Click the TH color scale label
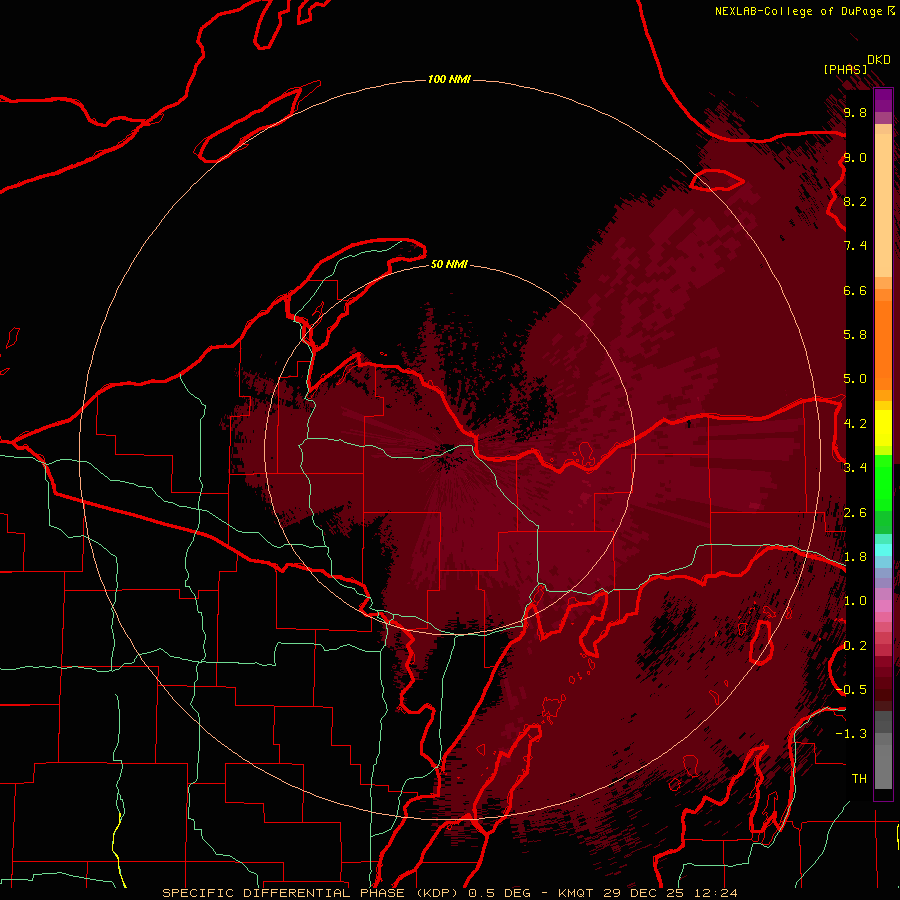 click(x=859, y=779)
